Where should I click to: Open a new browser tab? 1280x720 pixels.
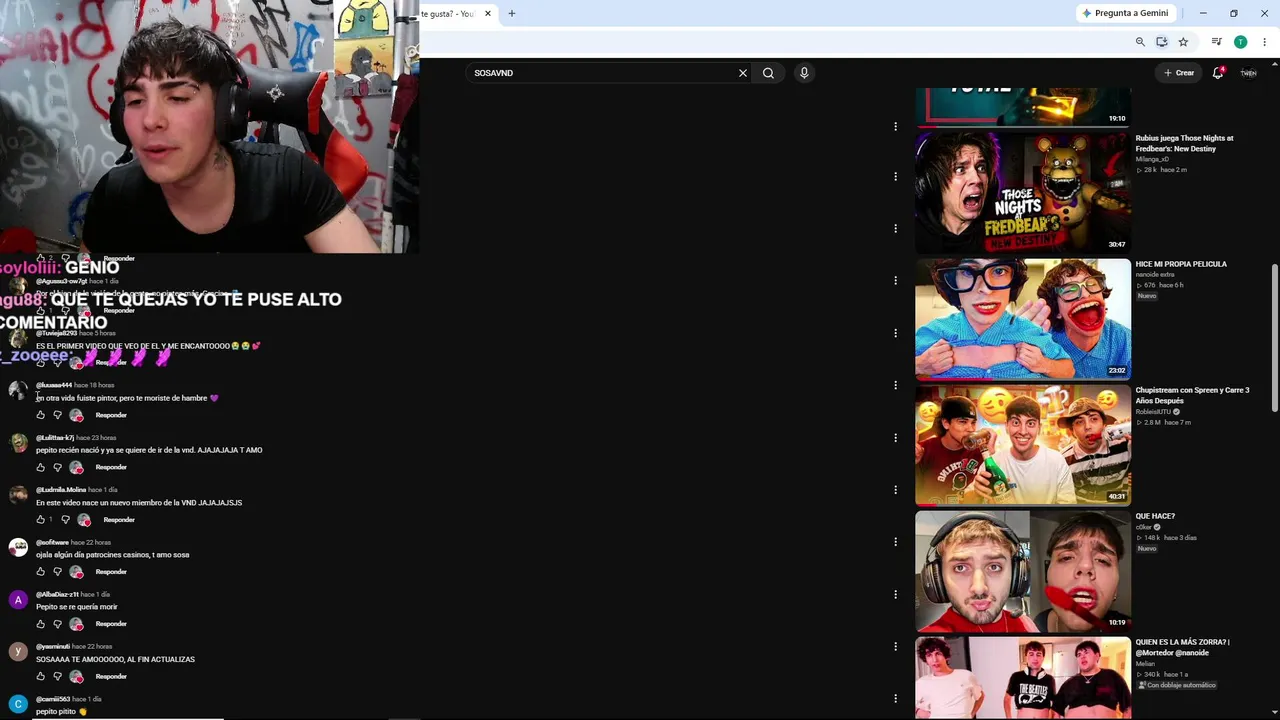click(x=512, y=14)
